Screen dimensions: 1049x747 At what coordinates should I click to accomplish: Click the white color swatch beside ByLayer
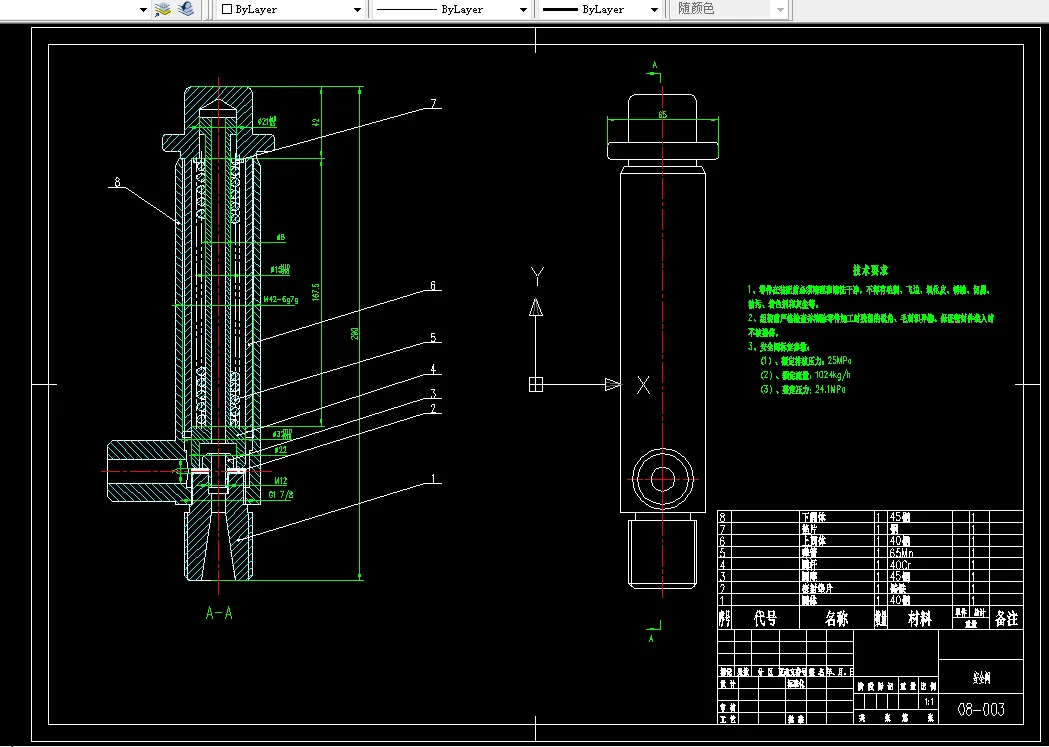click(227, 9)
